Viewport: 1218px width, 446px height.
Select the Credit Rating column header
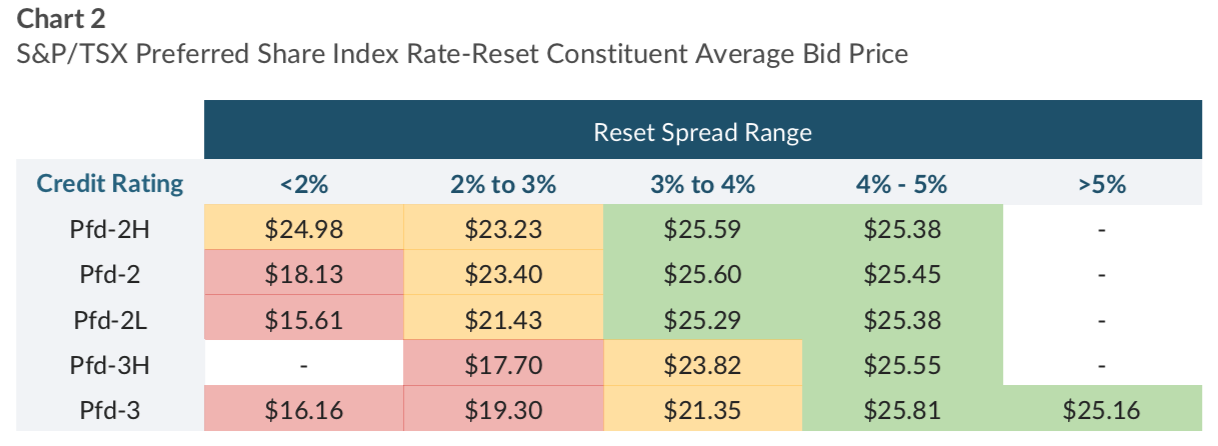pyautogui.click(x=110, y=184)
